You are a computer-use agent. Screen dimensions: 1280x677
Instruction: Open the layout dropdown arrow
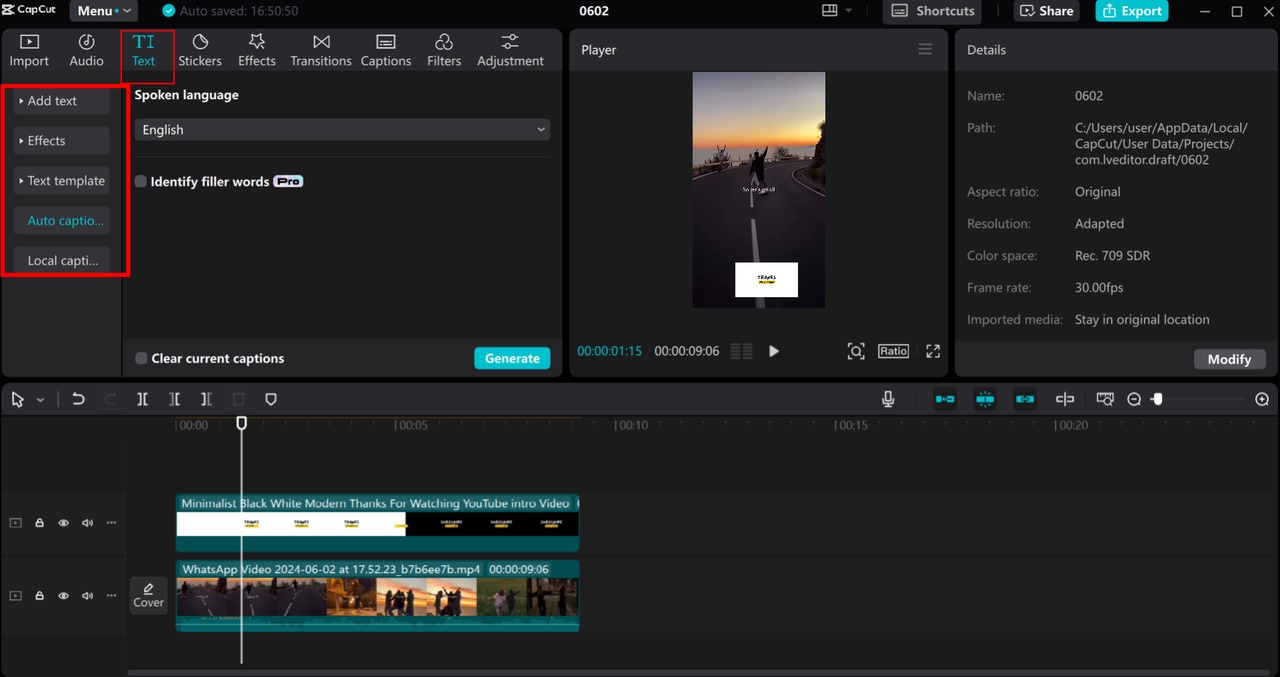849,11
